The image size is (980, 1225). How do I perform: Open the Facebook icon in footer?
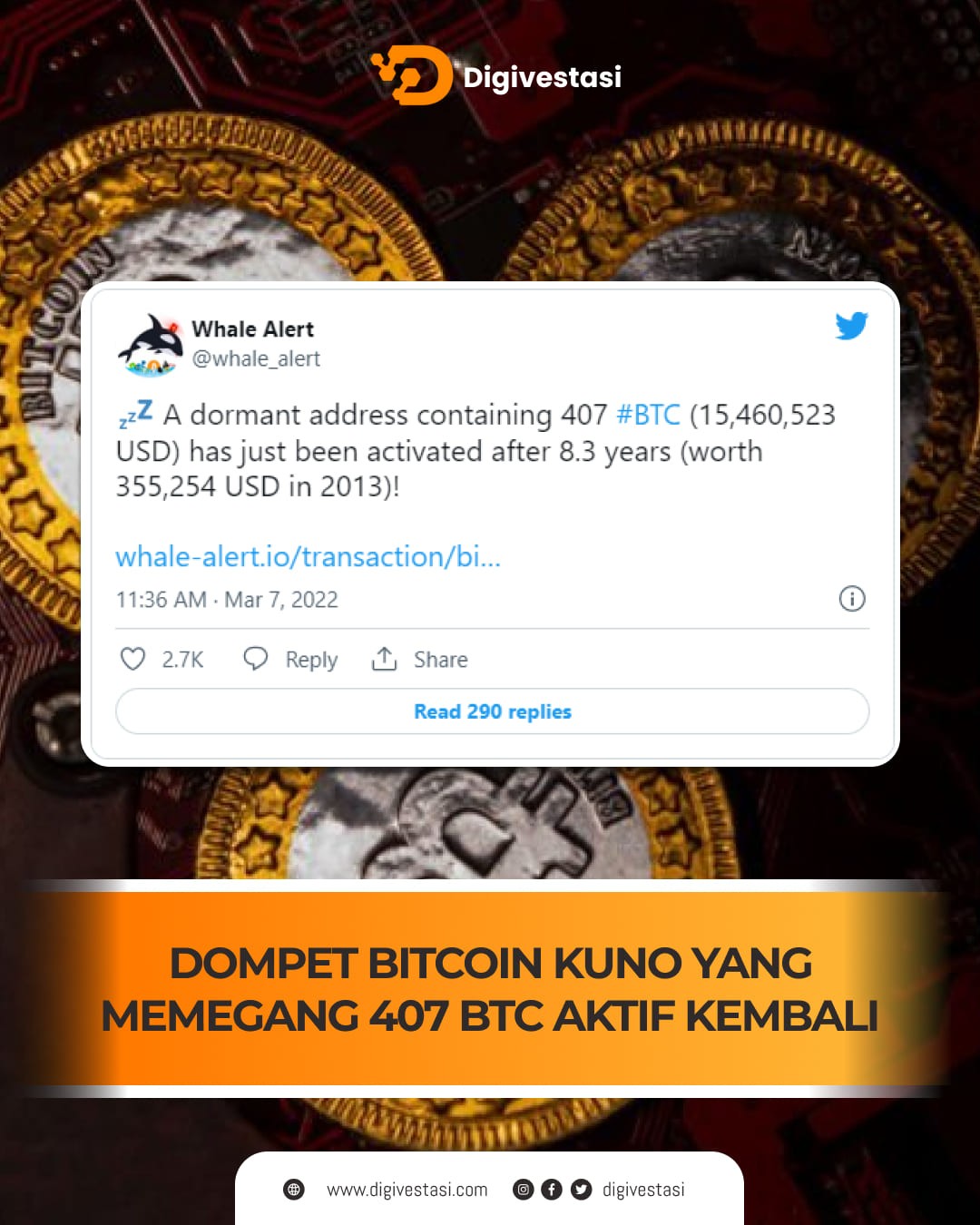click(x=552, y=1190)
